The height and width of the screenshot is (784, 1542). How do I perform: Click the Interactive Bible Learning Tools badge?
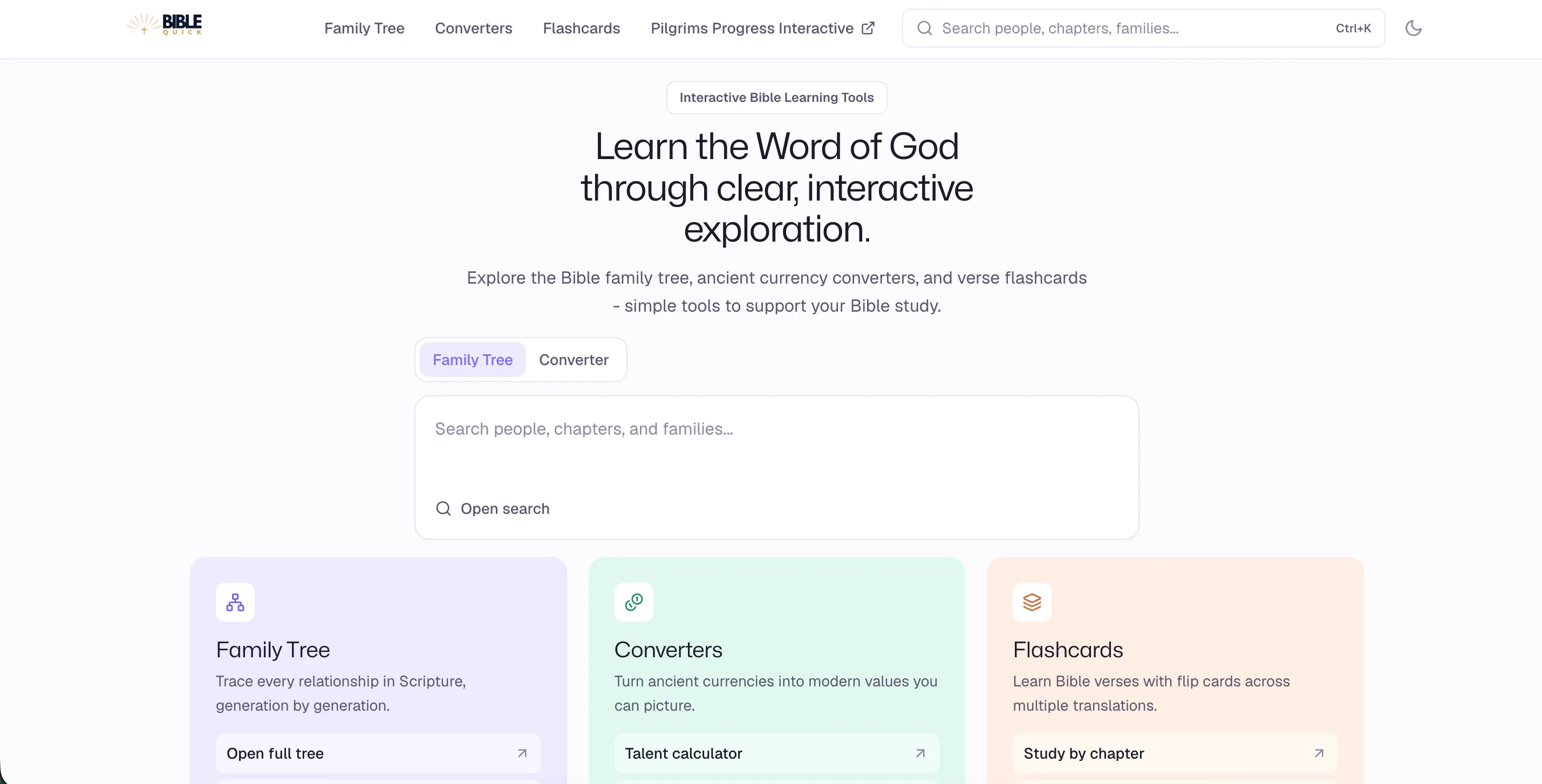click(776, 98)
